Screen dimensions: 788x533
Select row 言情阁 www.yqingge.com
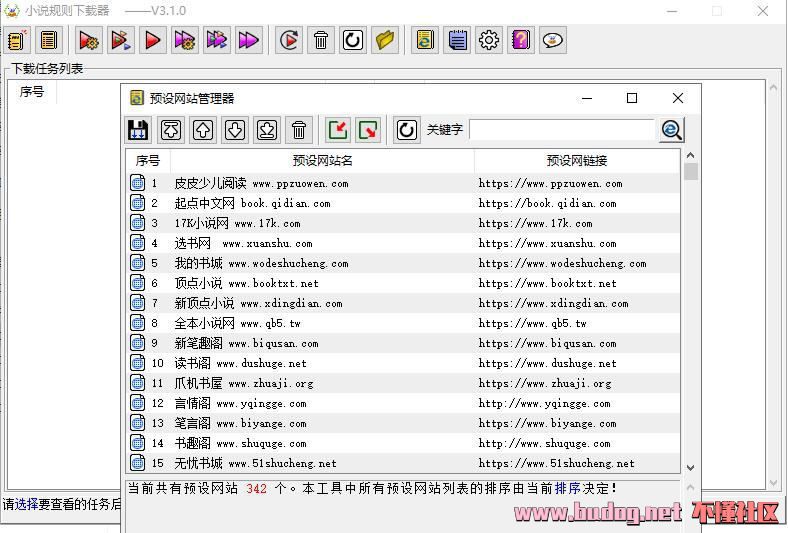pos(403,403)
